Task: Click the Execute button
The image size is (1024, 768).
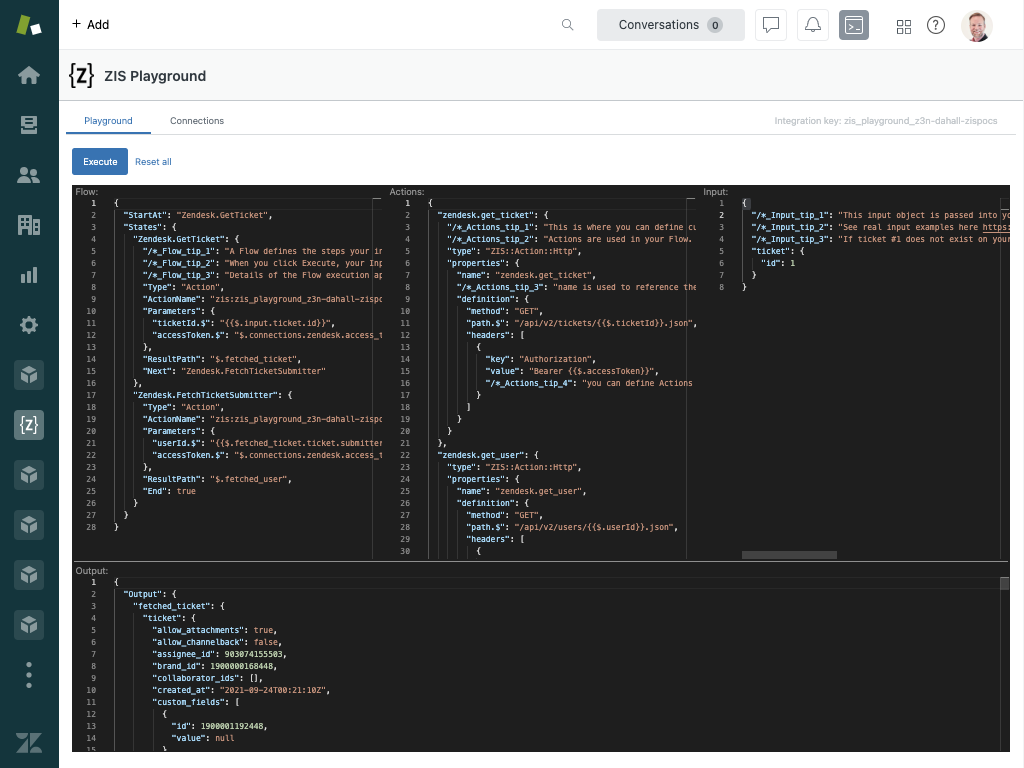Action: (100, 161)
